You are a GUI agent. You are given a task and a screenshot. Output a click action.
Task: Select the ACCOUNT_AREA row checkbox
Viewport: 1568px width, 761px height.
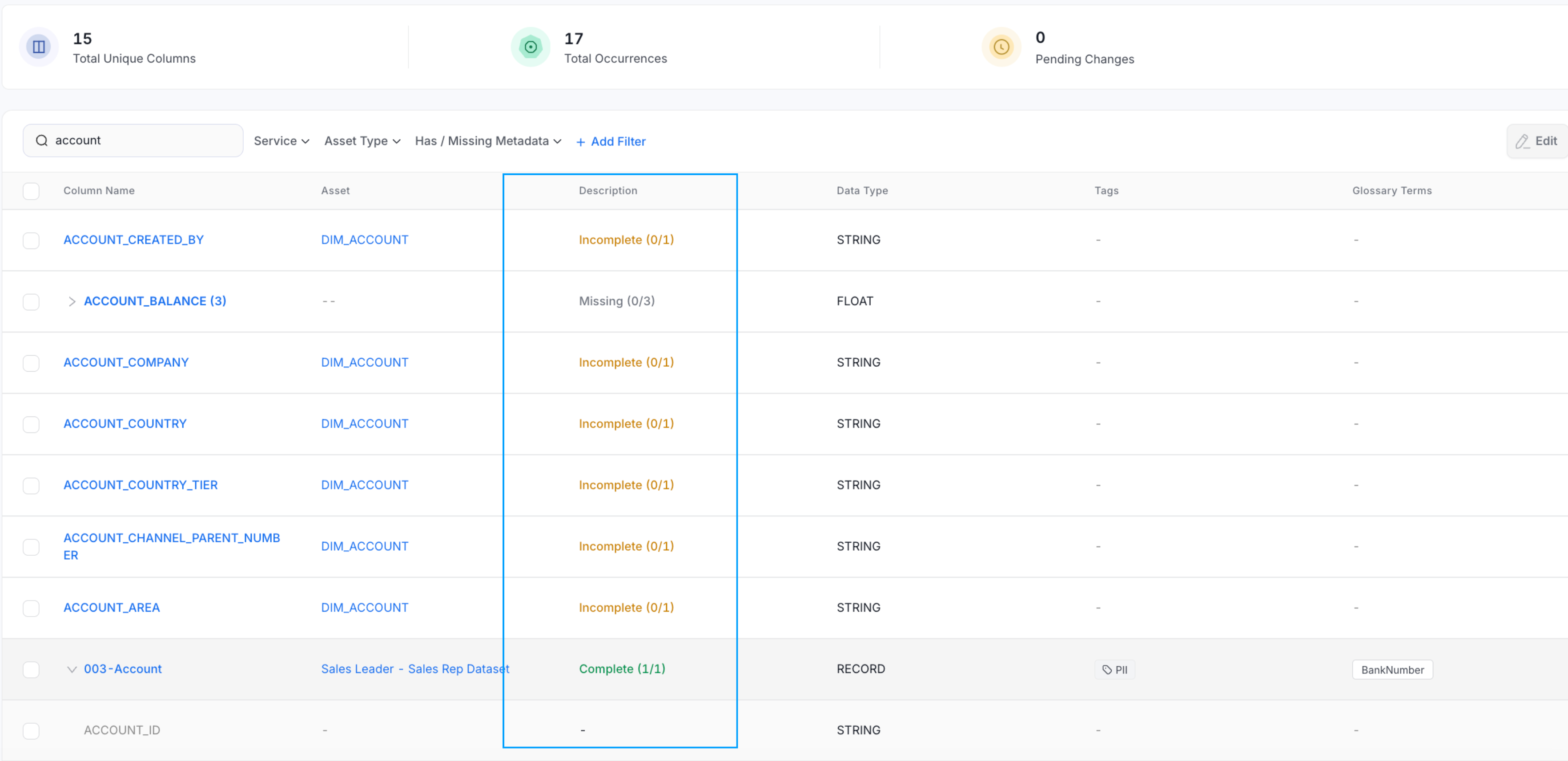[31, 609]
